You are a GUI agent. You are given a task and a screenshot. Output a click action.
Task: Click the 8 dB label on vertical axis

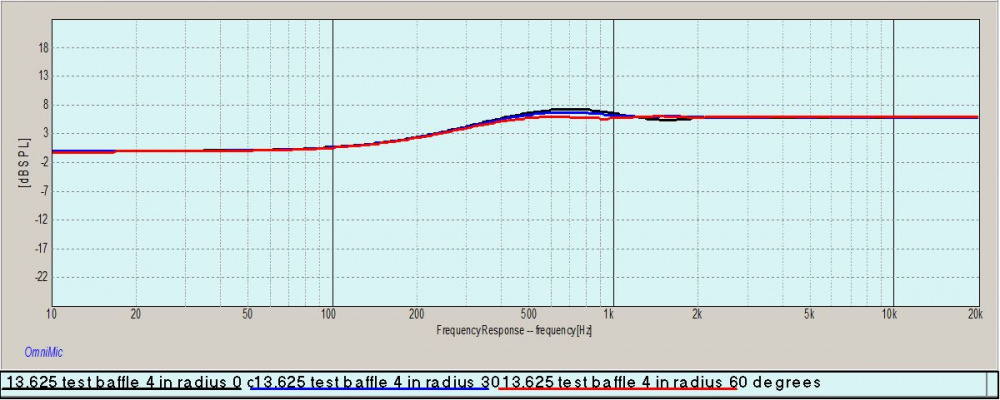point(44,104)
